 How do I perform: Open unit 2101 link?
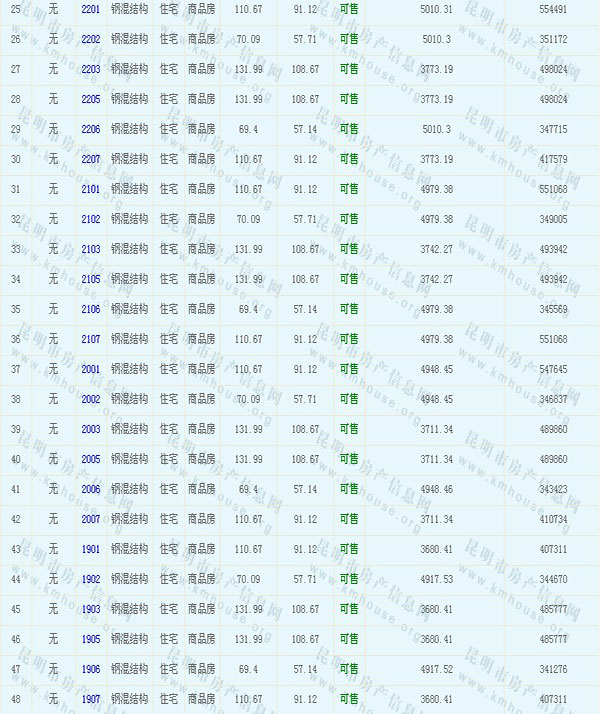click(91, 189)
